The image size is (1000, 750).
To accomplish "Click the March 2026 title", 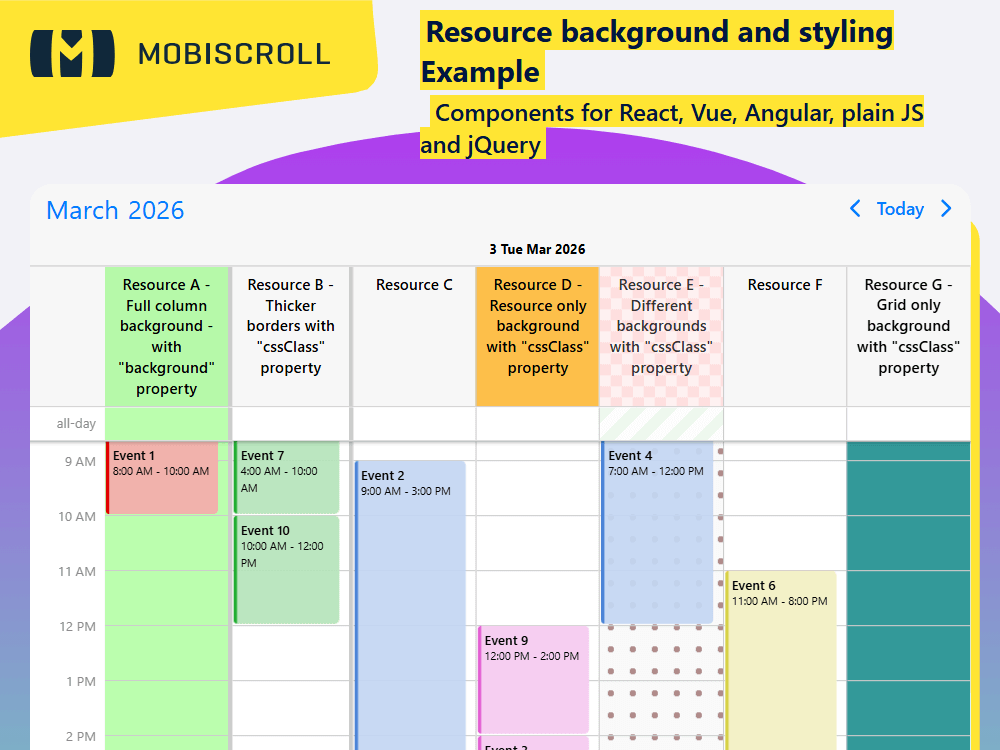I will pyautogui.click(x=114, y=210).
